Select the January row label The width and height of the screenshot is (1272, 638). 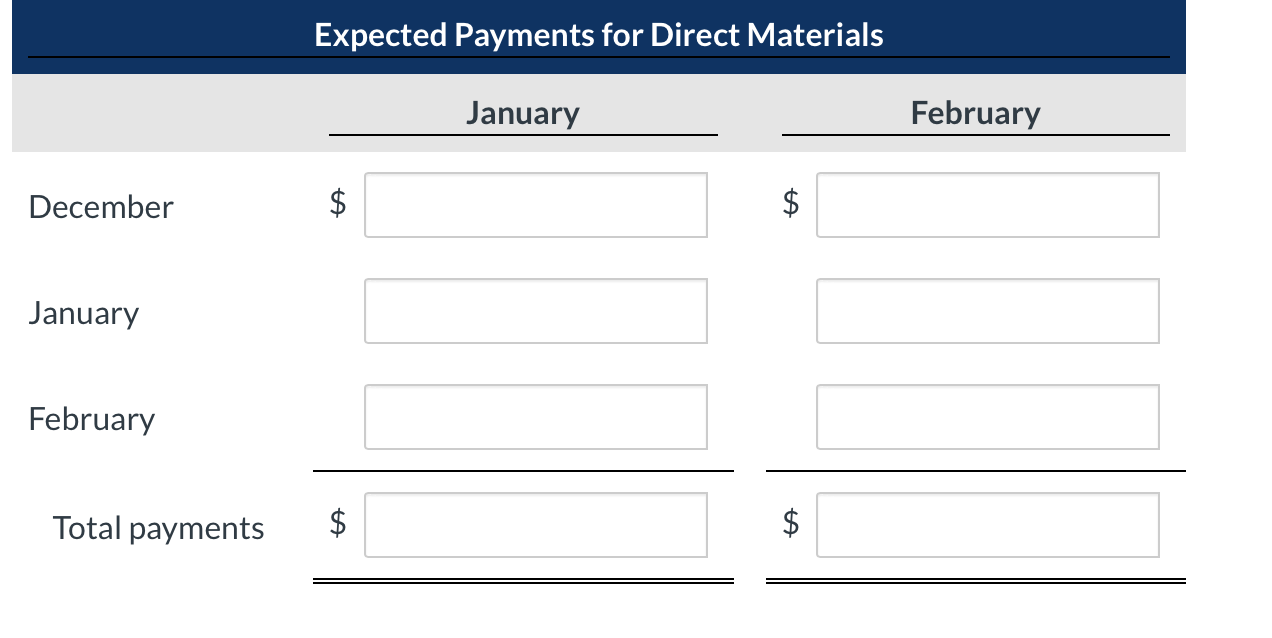click(84, 313)
